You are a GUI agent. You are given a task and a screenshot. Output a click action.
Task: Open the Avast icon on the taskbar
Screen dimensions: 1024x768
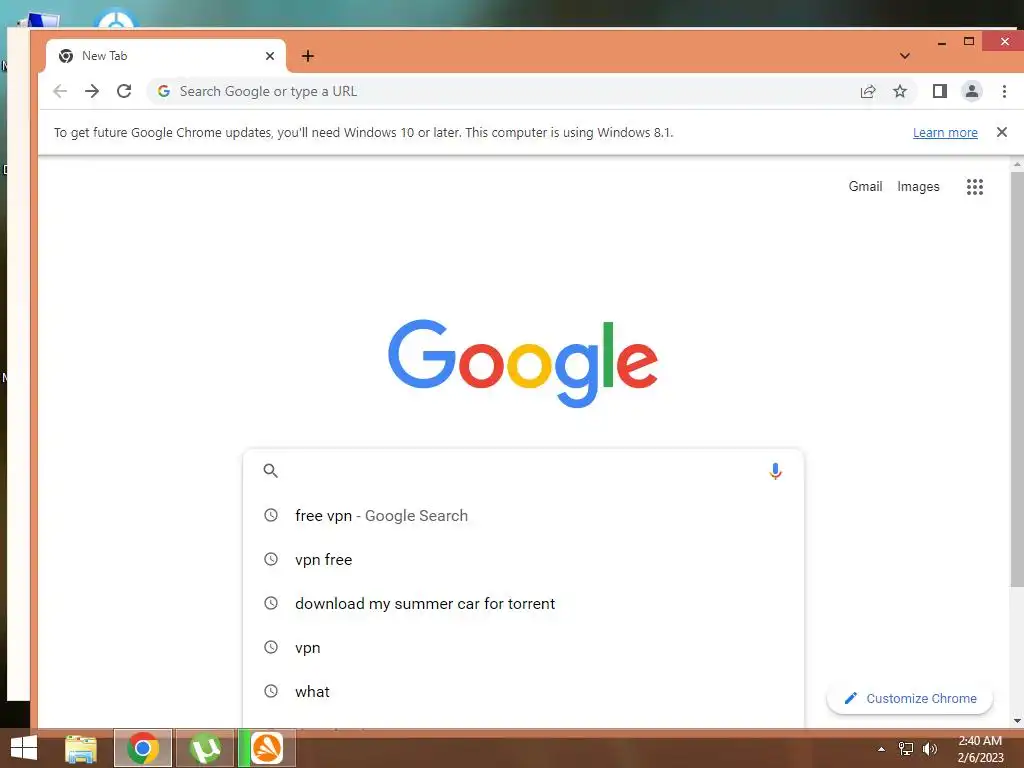tap(266, 748)
